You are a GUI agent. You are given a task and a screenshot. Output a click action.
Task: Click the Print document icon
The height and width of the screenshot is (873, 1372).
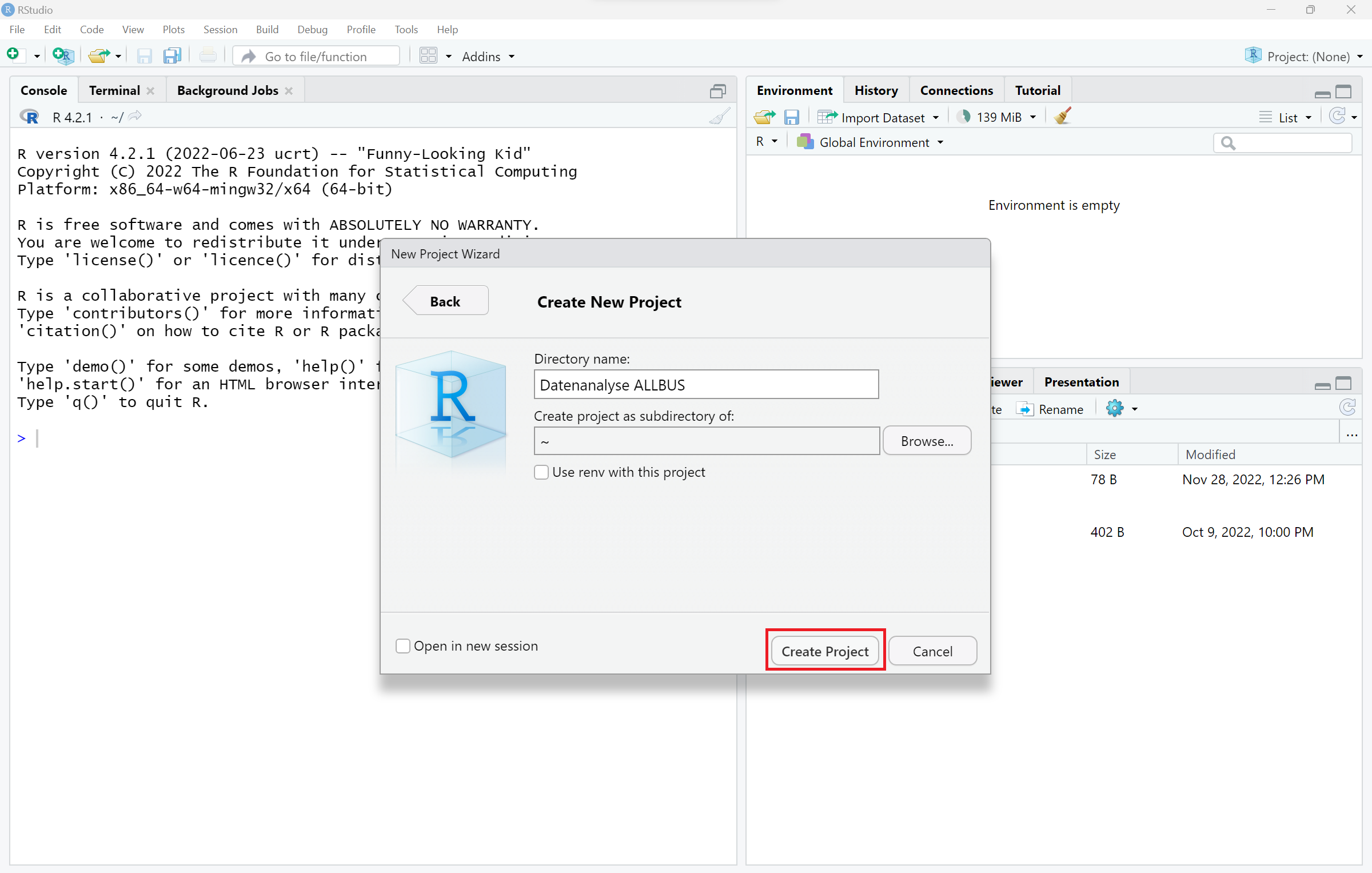pos(208,55)
